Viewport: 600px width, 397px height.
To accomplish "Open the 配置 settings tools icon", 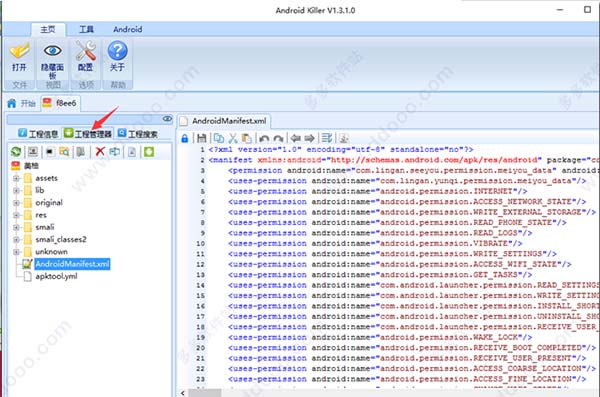I will pyautogui.click(x=85, y=51).
